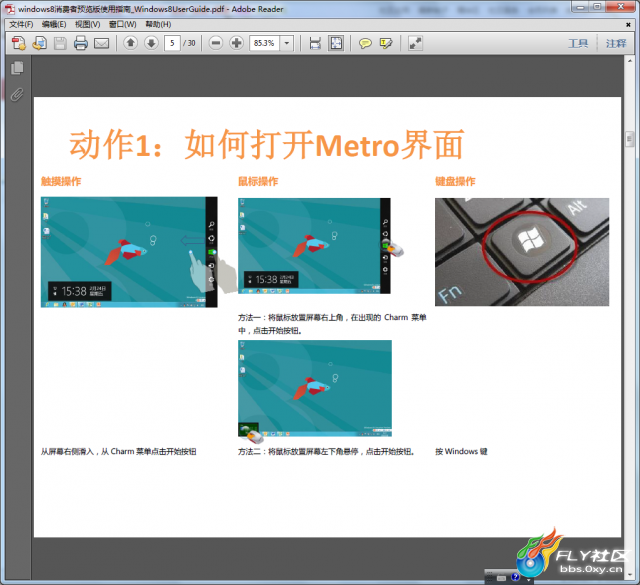The image size is (640, 585).
Task: Open the 注释 pane
Action: coord(616,43)
